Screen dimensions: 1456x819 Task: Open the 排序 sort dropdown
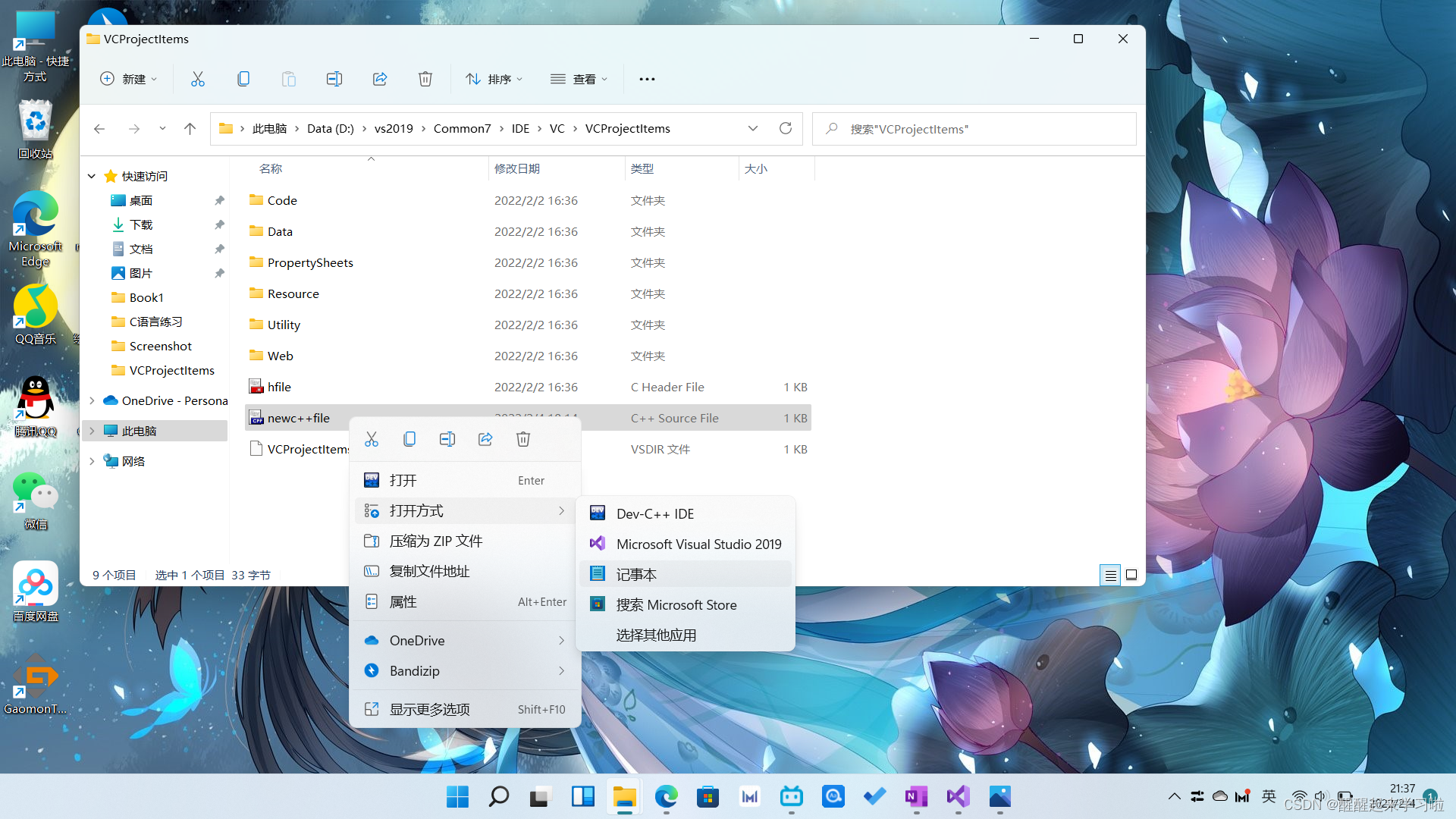pyautogui.click(x=494, y=79)
